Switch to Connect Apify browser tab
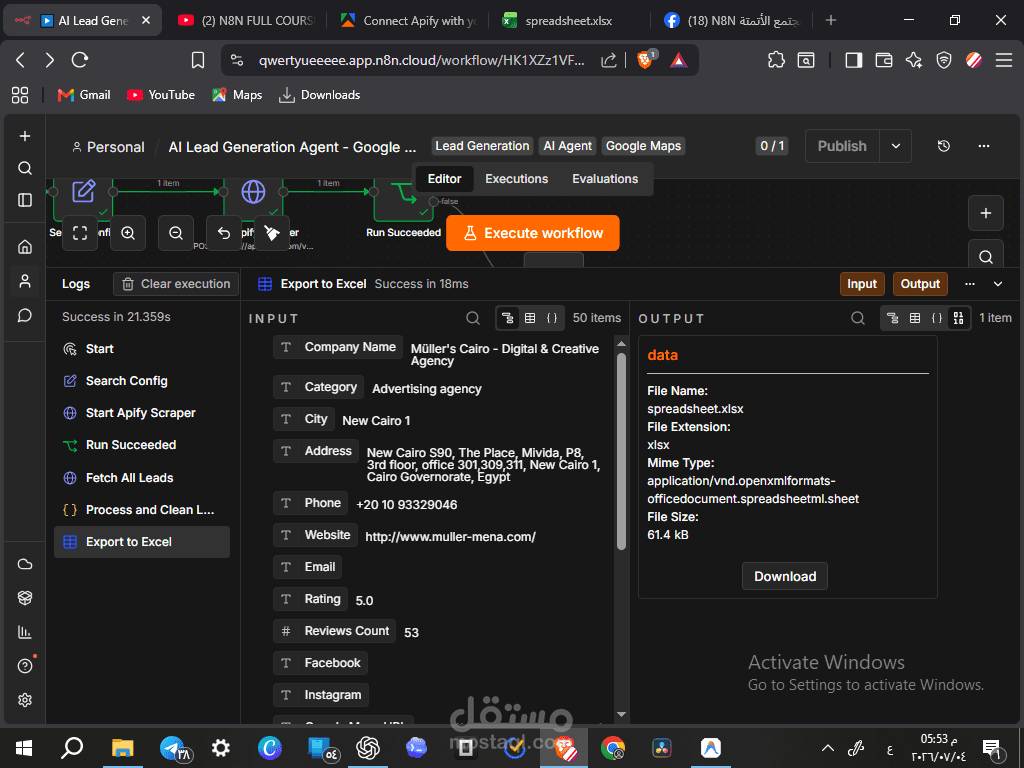Screen dimensions: 1024x768 point(409,21)
